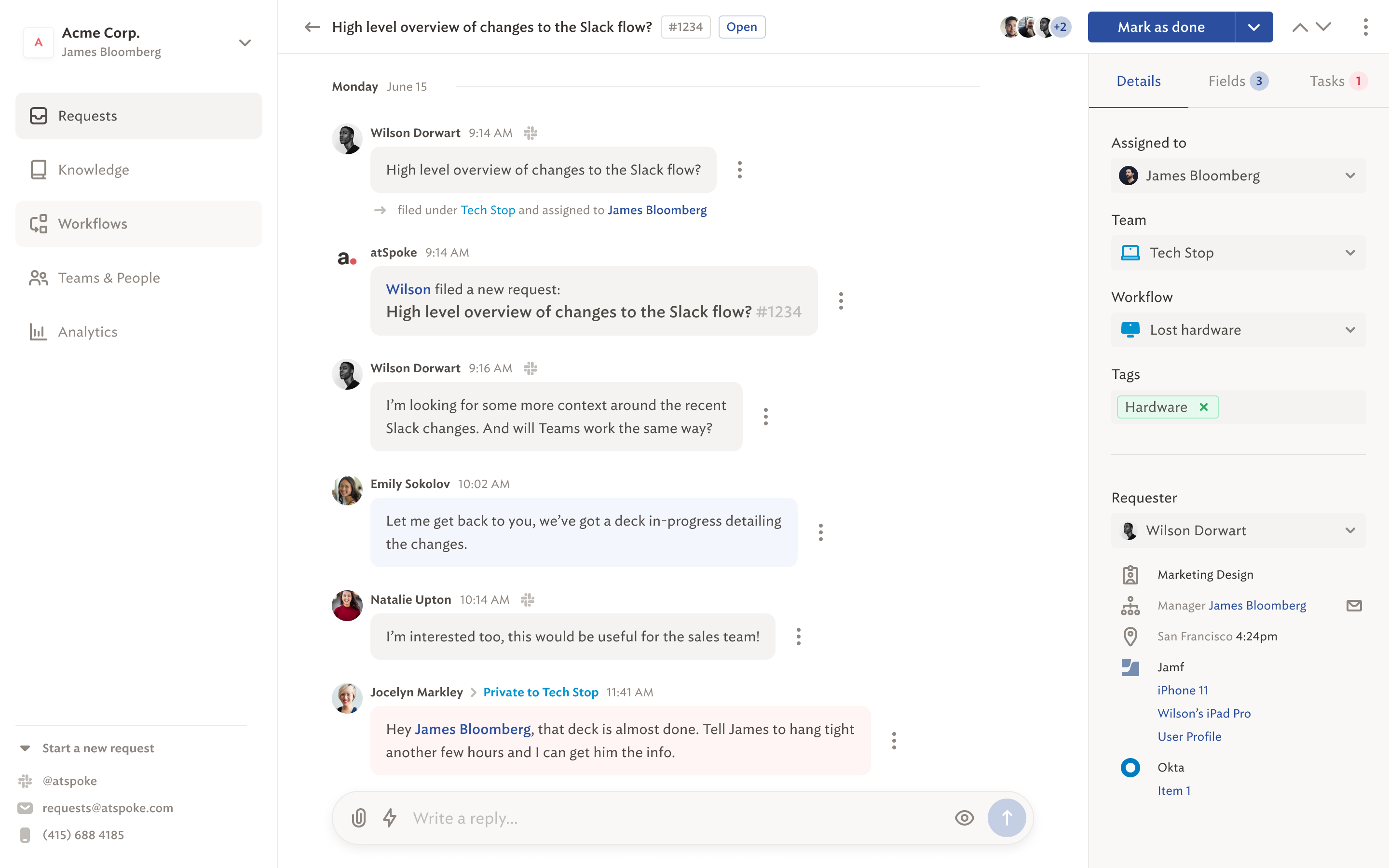Open the Mark as done dropdown arrow

(x=1253, y=27)
